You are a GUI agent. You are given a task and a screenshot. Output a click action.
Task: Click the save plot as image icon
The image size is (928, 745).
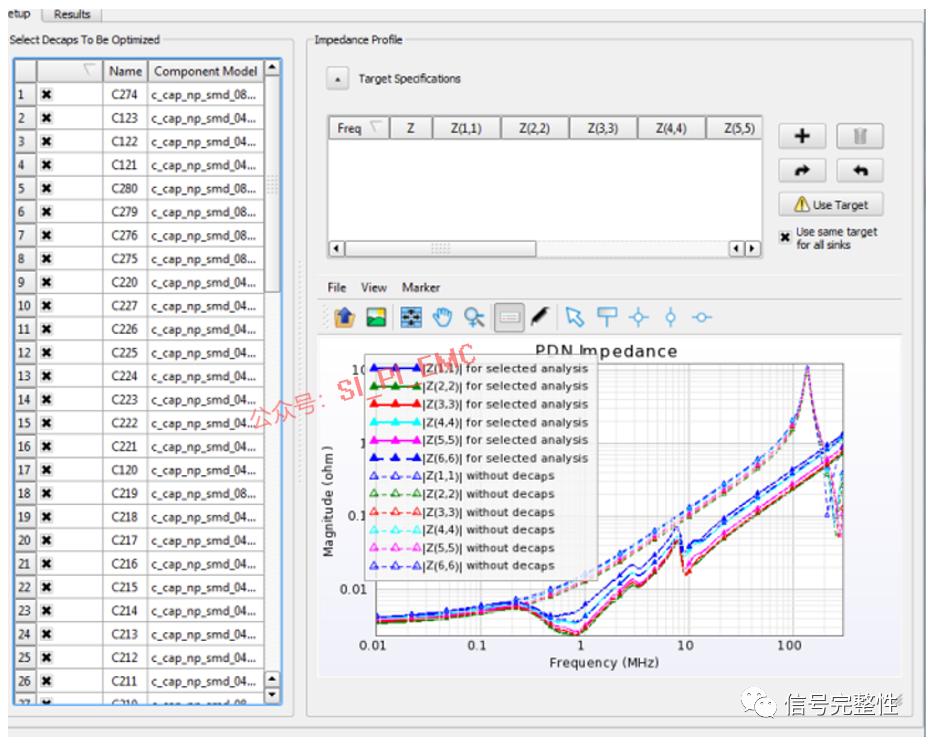tap(376, 317)
